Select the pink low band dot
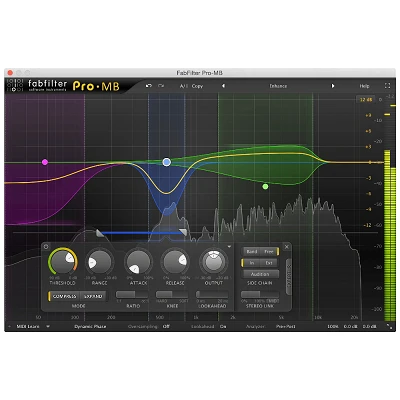 tap(45, 162)
